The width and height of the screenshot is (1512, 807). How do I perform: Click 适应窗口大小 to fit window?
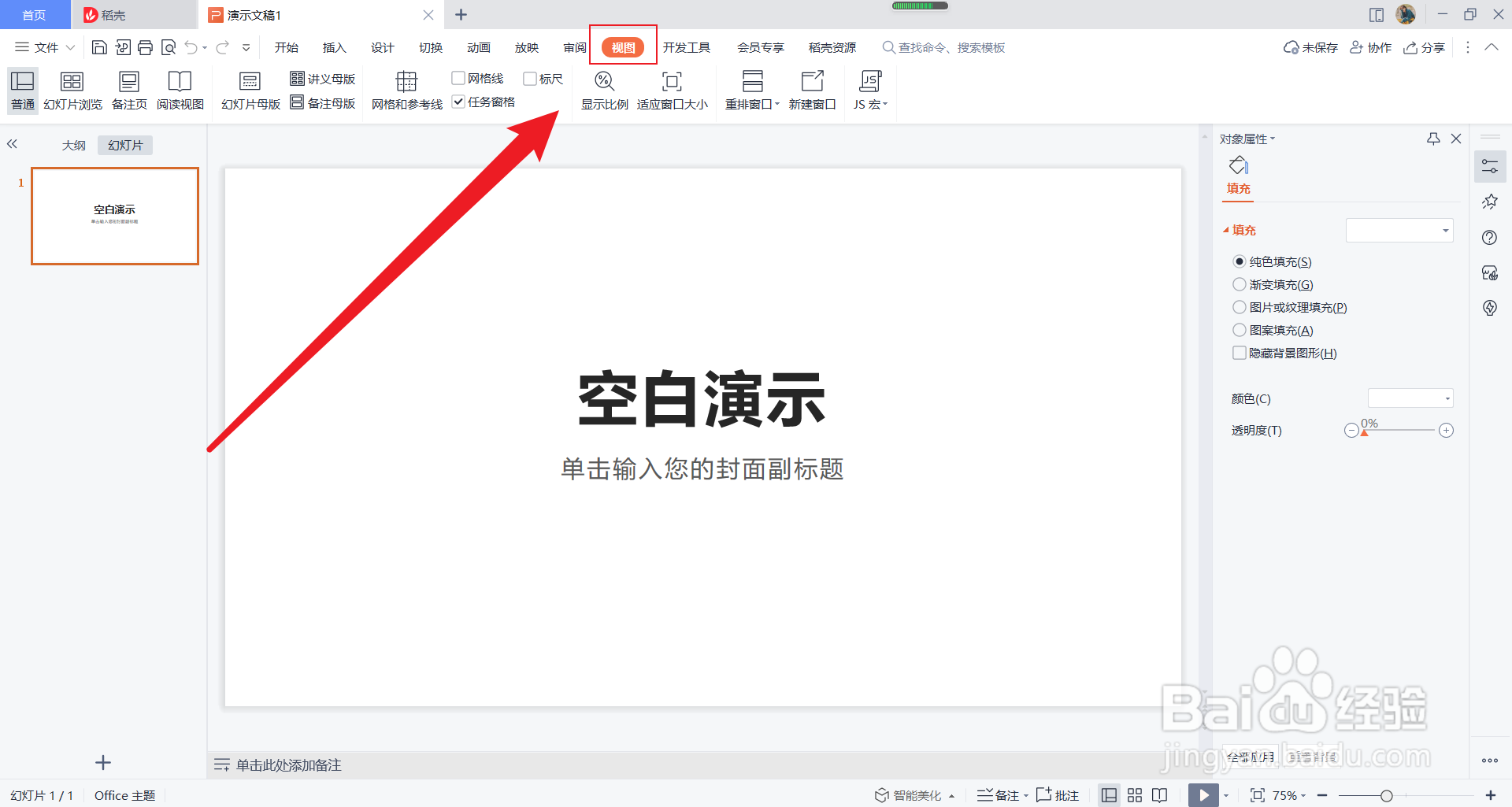672,91
